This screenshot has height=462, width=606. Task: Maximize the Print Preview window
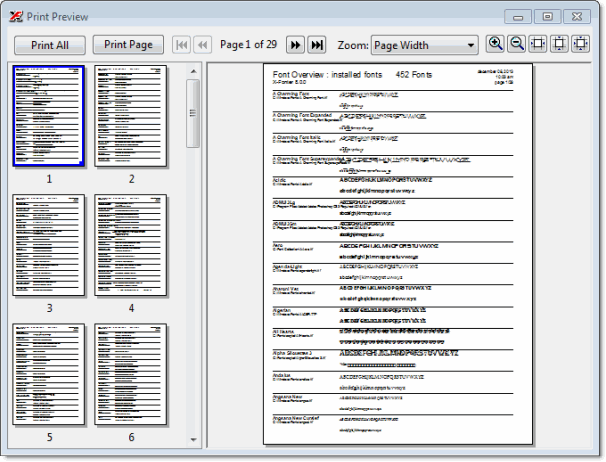pos(547,17)
